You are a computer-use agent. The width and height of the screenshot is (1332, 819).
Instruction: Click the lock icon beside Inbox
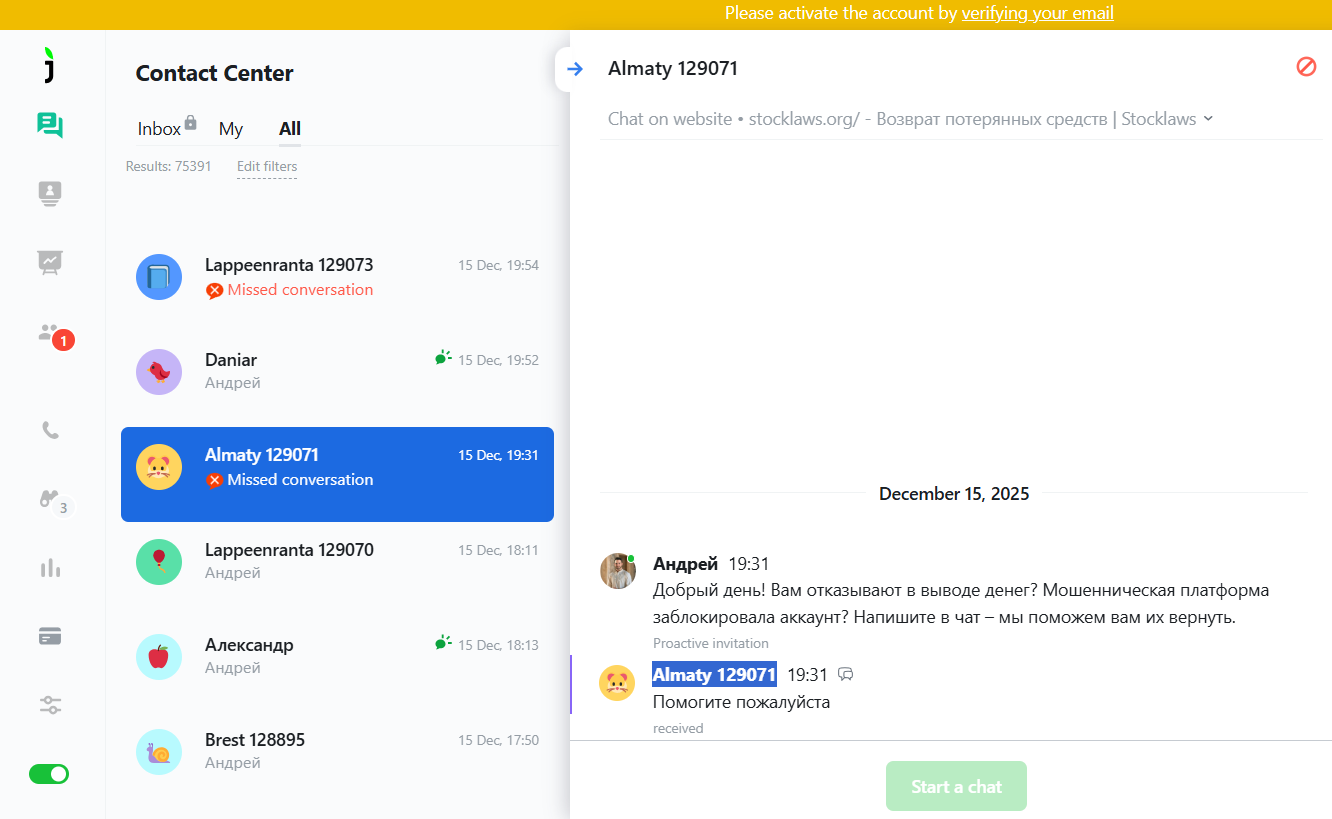pos(191,124)
